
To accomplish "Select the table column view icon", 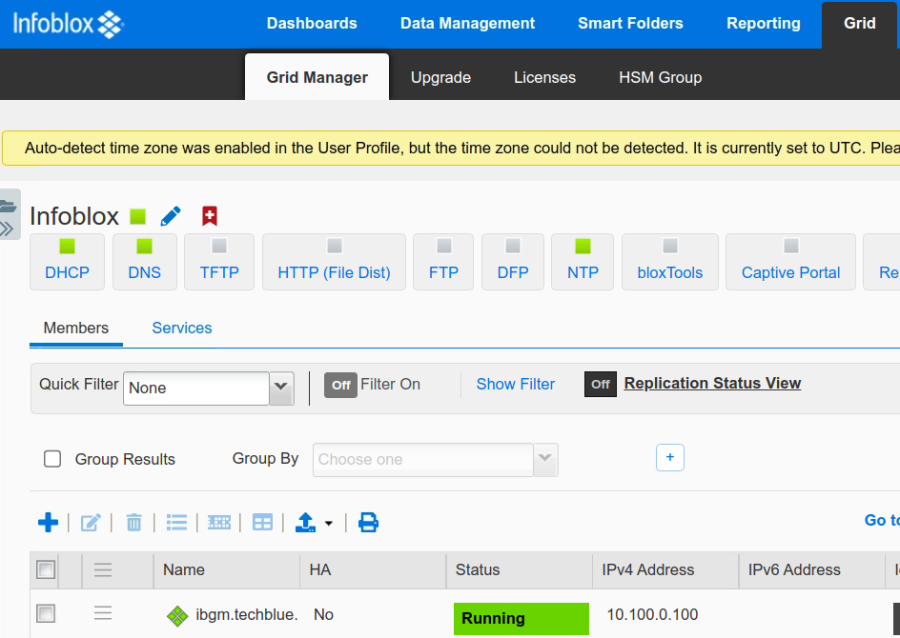I will 262,522.
